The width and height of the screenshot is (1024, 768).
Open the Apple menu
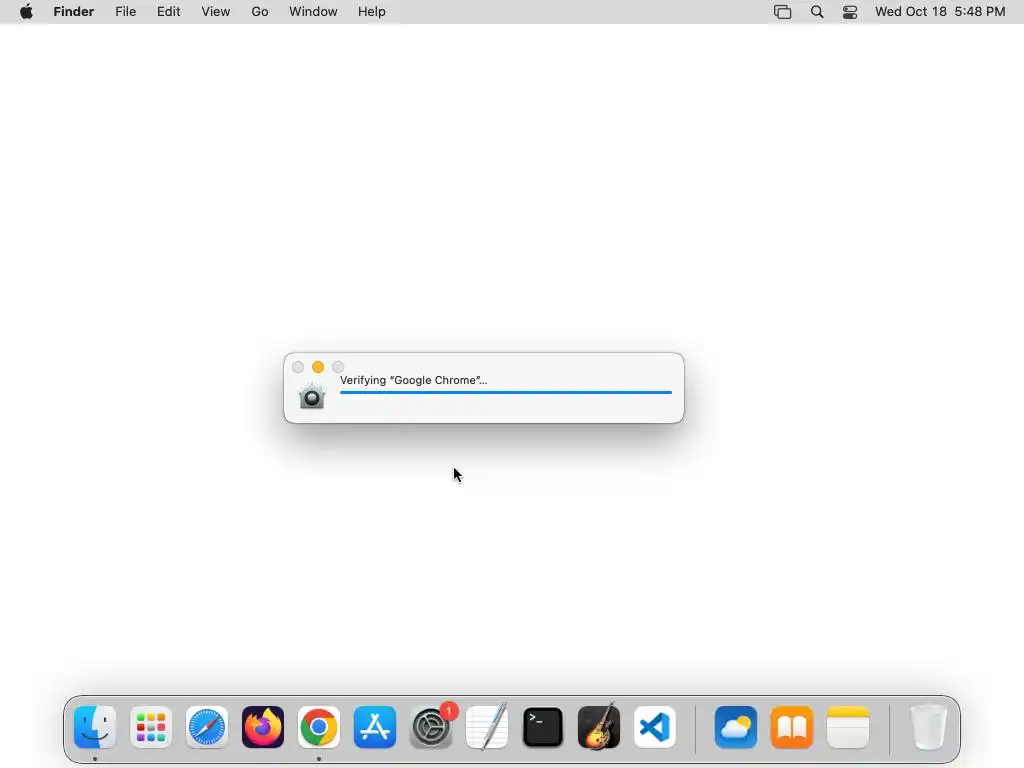click(26, 12)
